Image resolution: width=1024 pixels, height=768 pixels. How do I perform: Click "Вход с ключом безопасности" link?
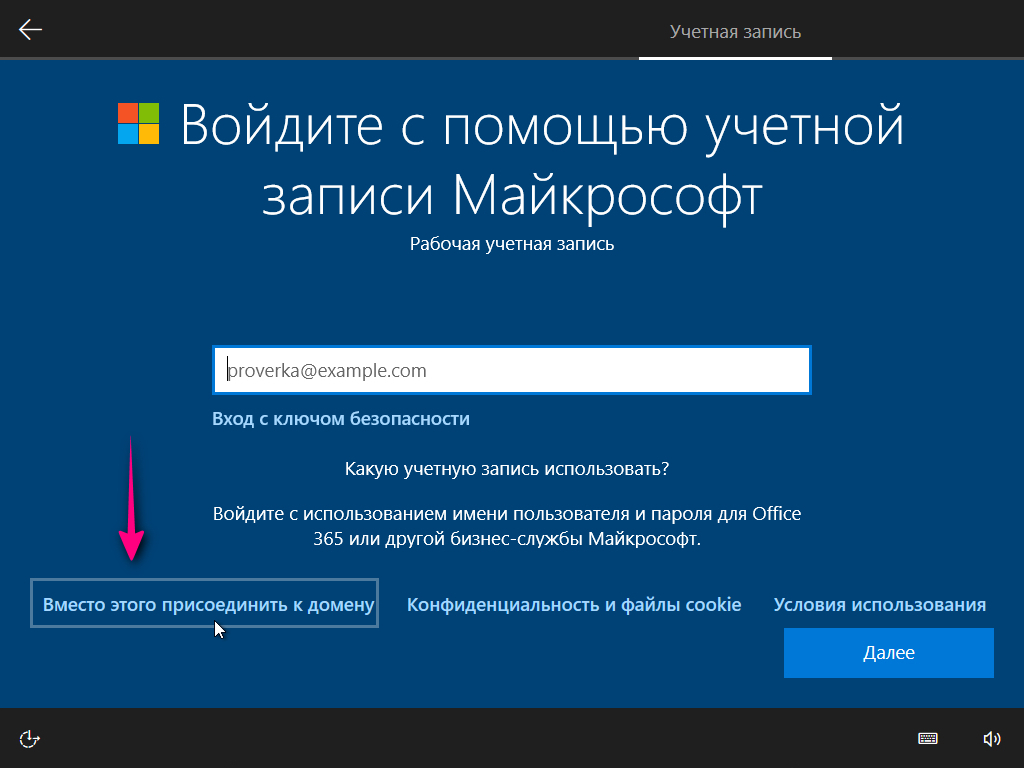[x=341, y=419]
